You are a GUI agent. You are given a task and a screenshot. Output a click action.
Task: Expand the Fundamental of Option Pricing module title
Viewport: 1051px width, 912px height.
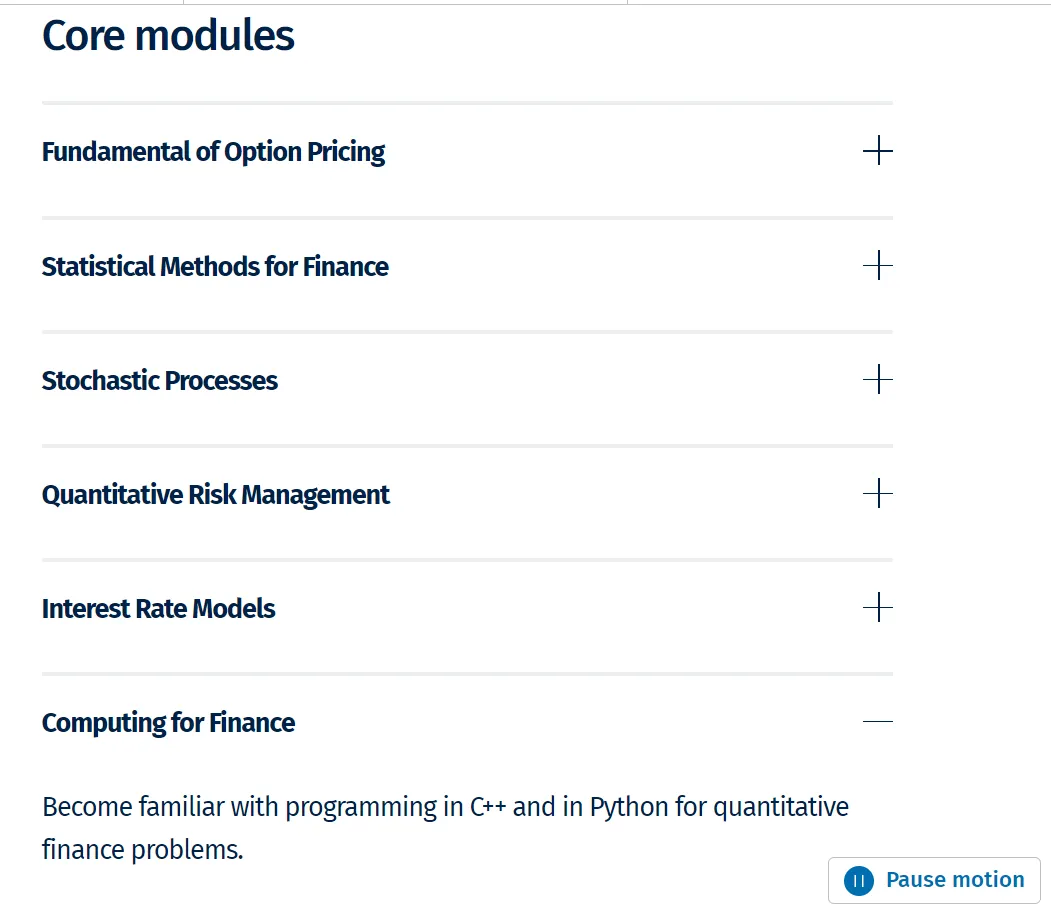(213, 152)
